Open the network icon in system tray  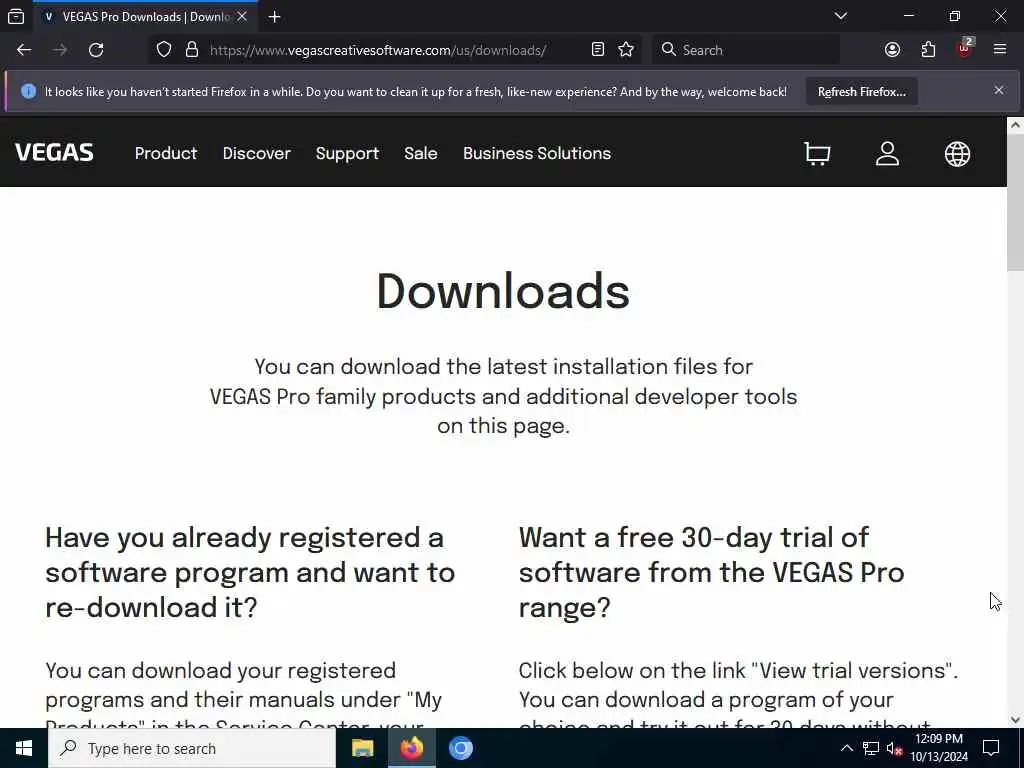(871, 748)
